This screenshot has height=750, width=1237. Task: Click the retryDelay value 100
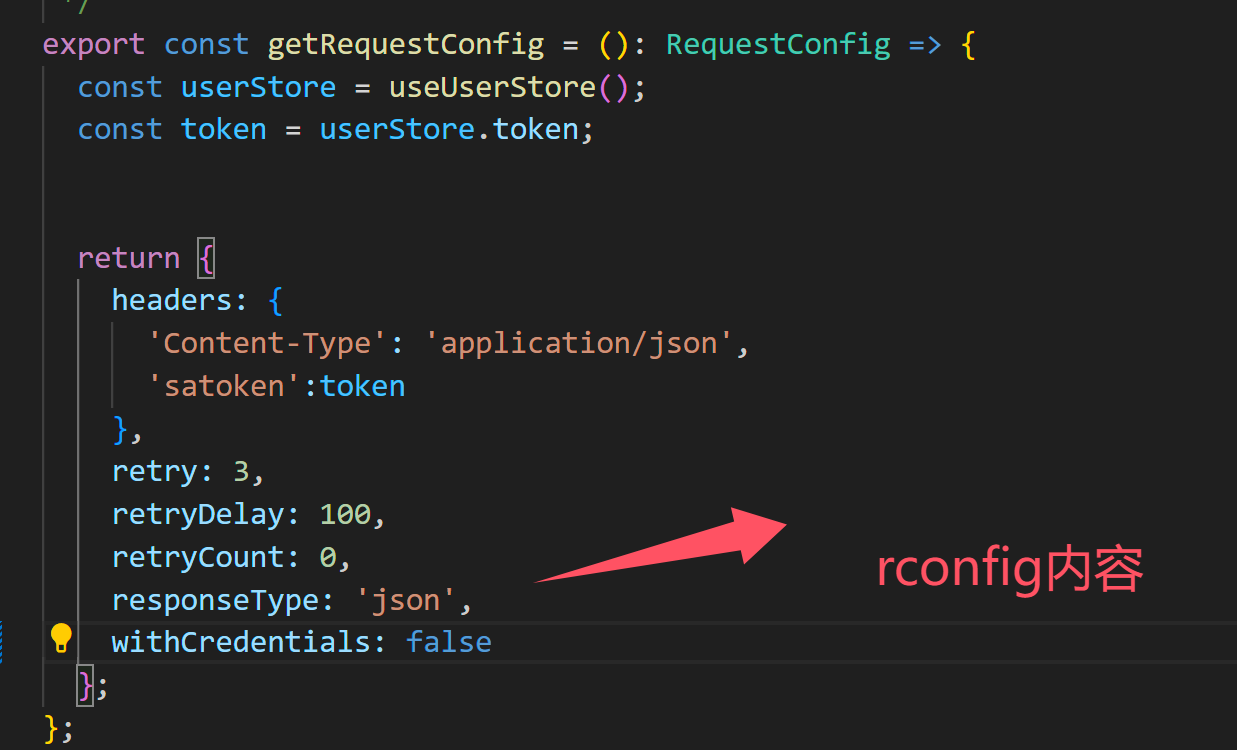coord(345,514)
